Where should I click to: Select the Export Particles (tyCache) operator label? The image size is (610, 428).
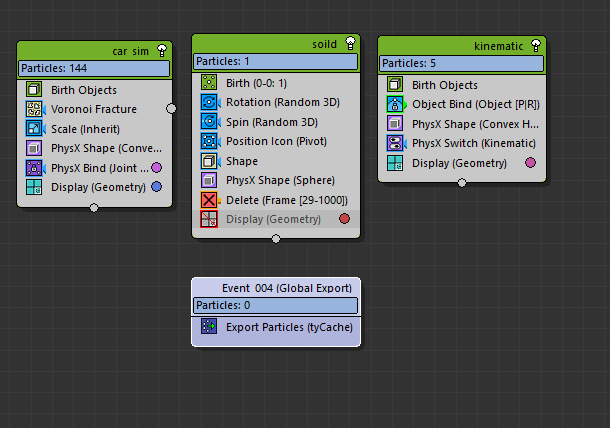(x=289, y=327)
